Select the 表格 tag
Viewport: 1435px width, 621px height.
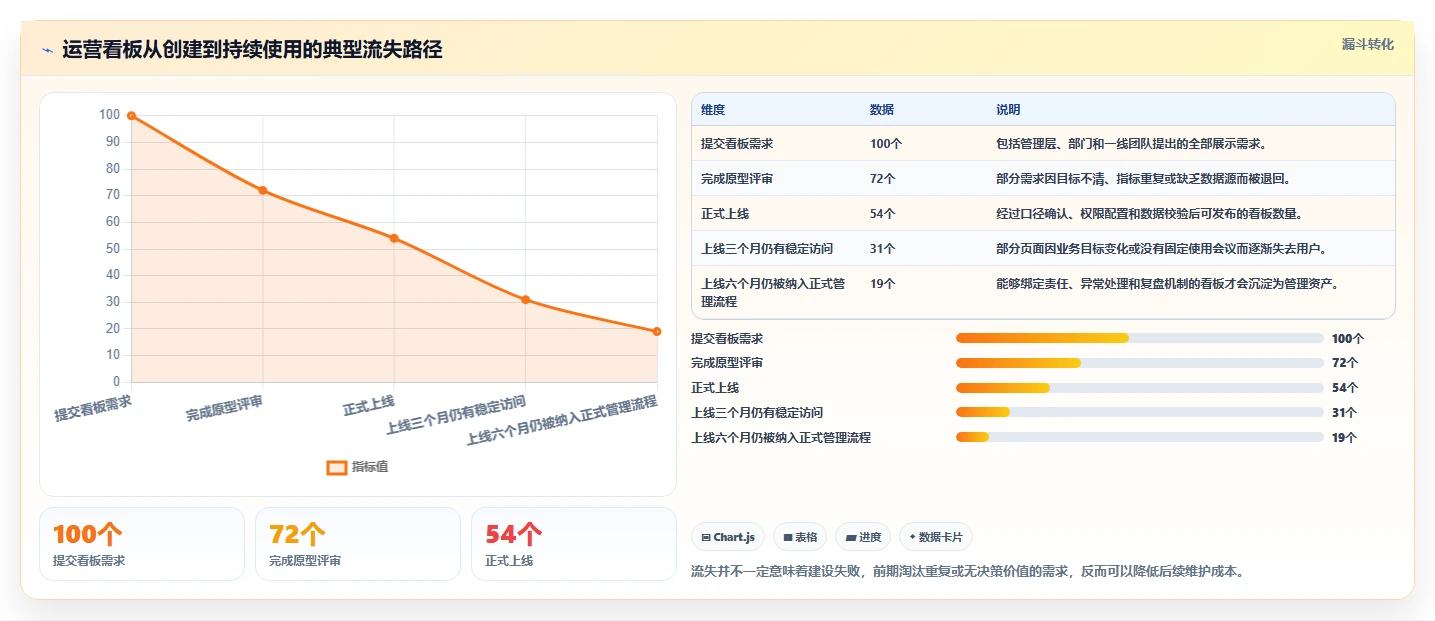[x=800, y=537]
